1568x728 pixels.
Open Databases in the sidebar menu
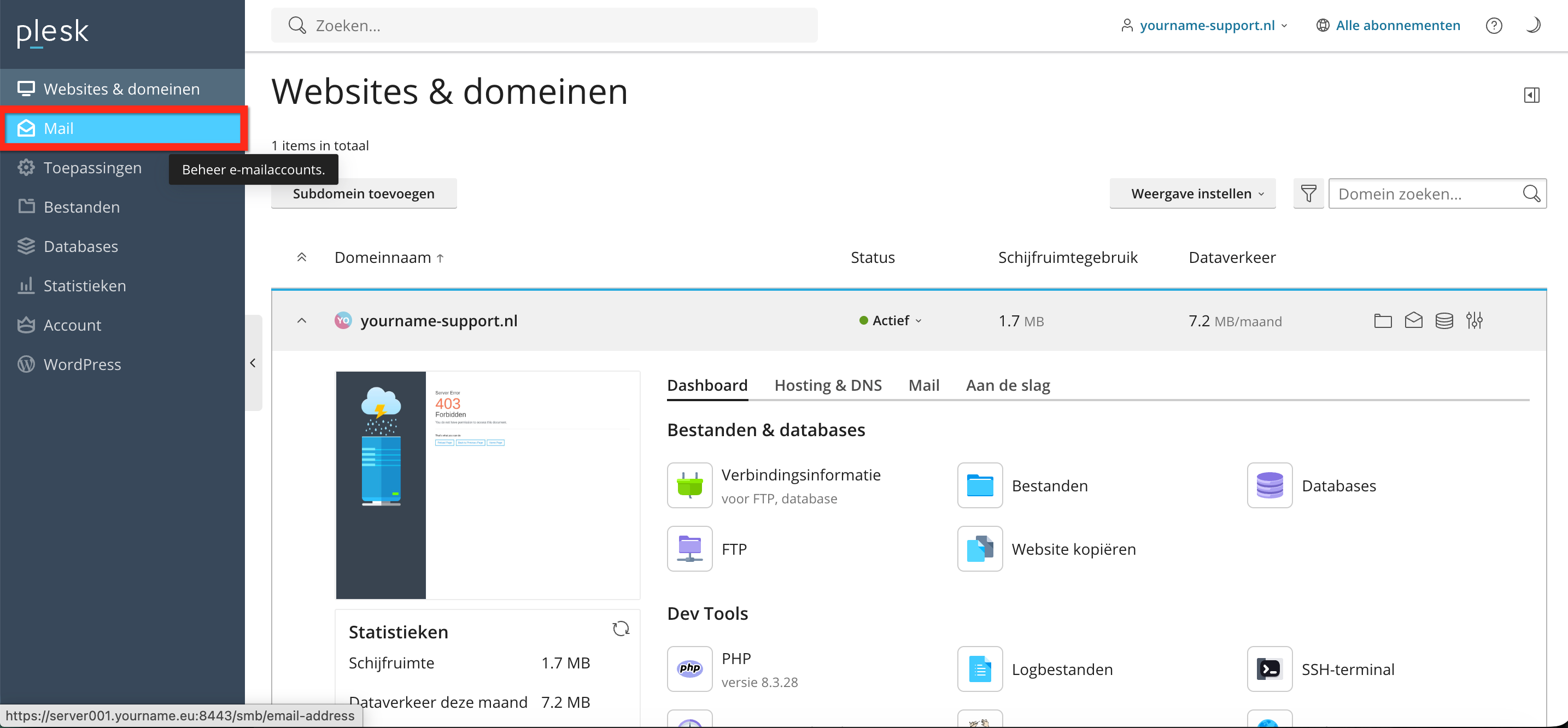[x=81, y=246]
